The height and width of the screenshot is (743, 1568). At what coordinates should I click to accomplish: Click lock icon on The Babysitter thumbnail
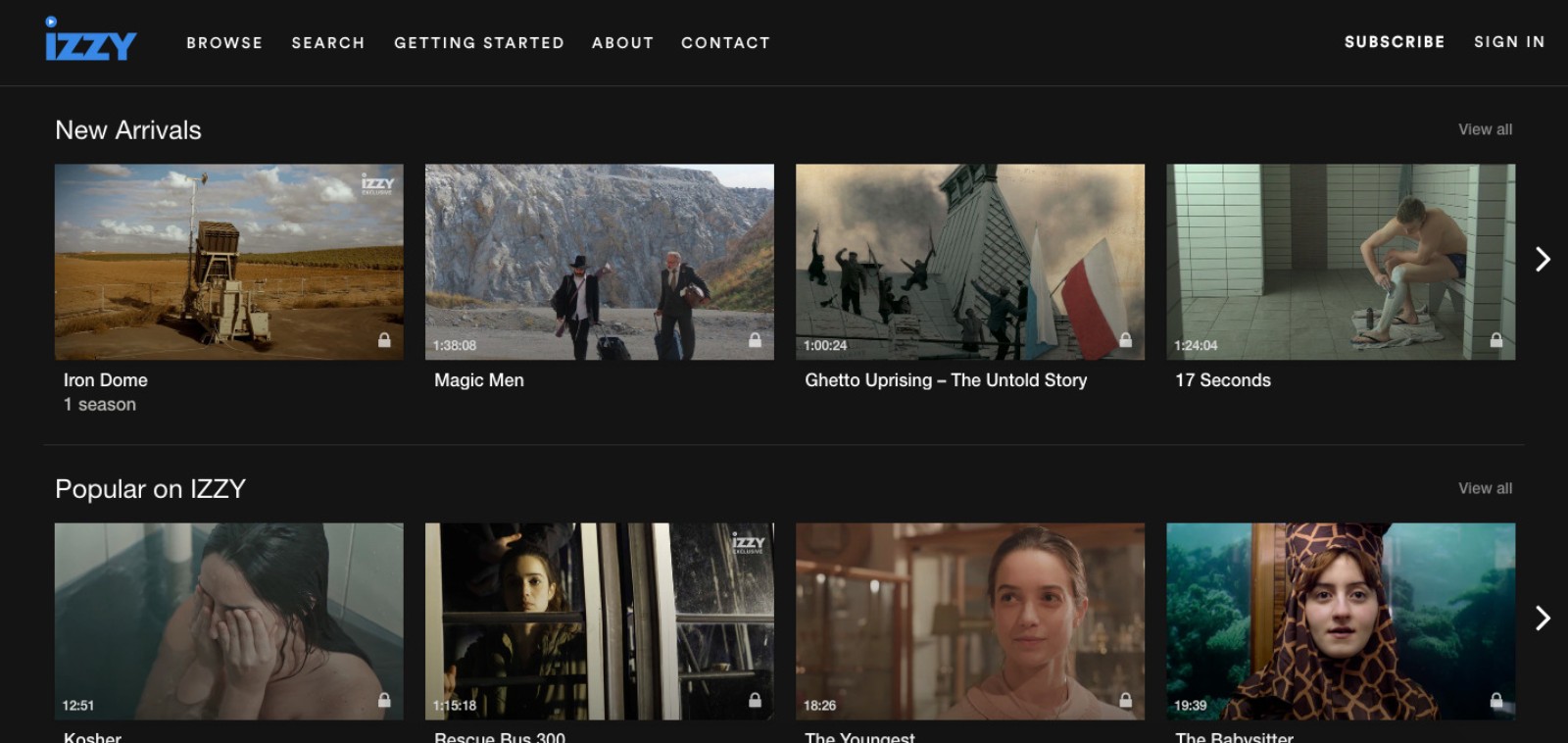click(x=1495, y=700)
